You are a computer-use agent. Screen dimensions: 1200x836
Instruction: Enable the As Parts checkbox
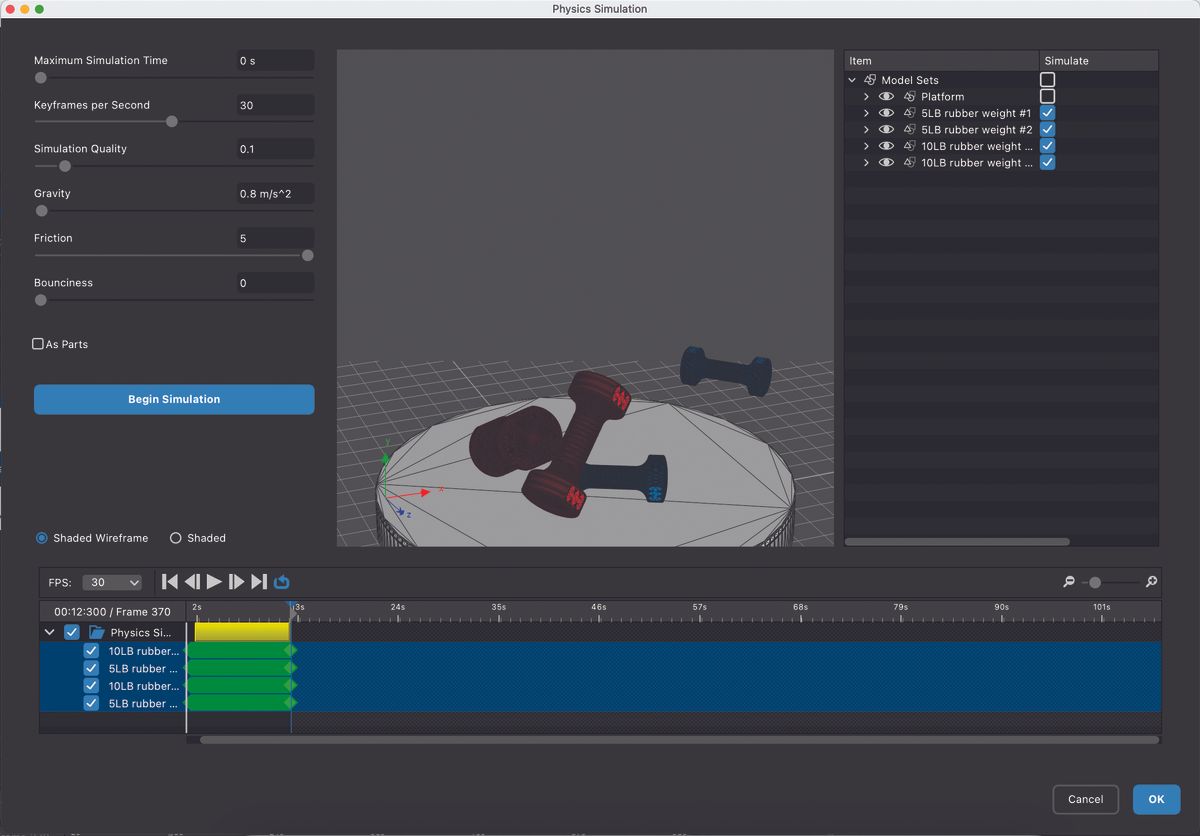pos(37,343)
